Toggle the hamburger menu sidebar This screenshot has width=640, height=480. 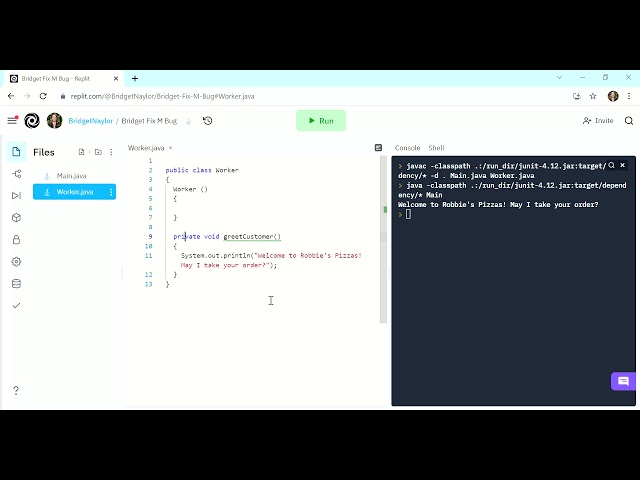pyautogui.click(x=13, y=120)
